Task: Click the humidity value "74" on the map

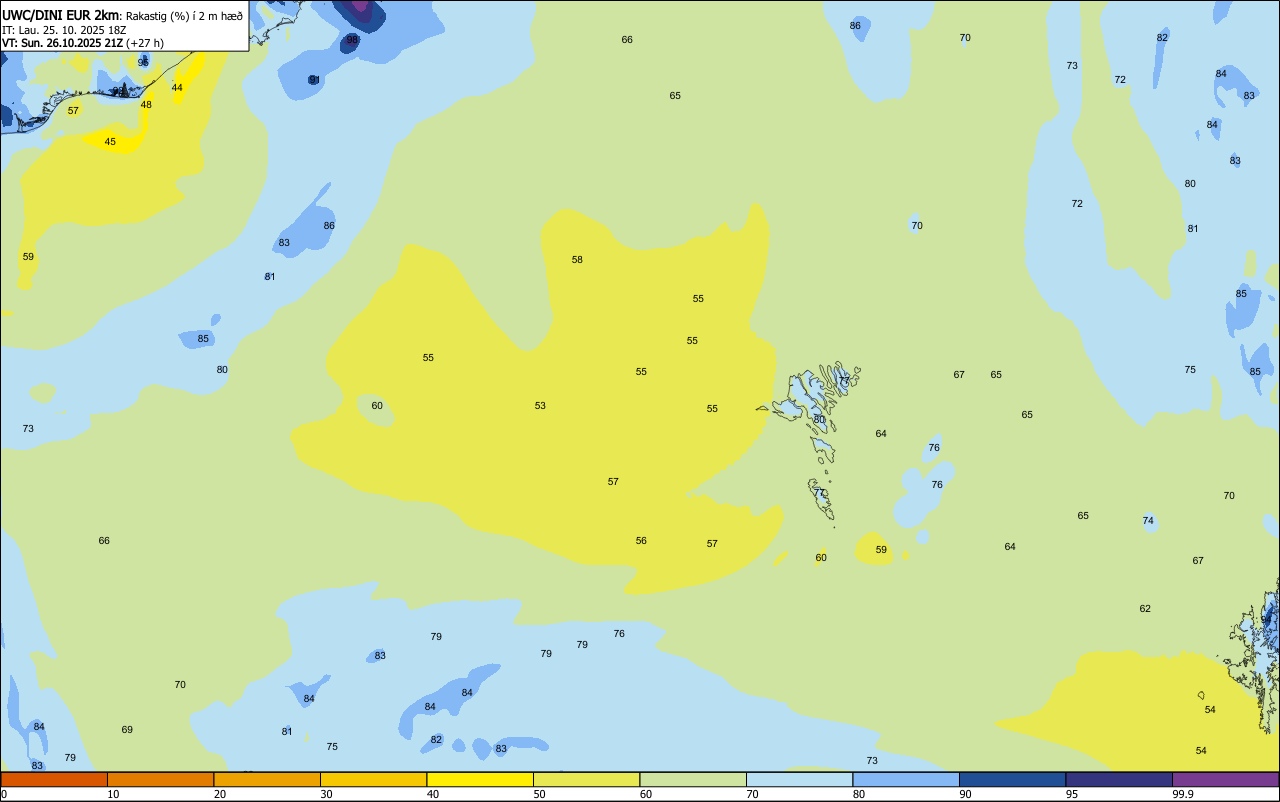Action: [1148, 521]
